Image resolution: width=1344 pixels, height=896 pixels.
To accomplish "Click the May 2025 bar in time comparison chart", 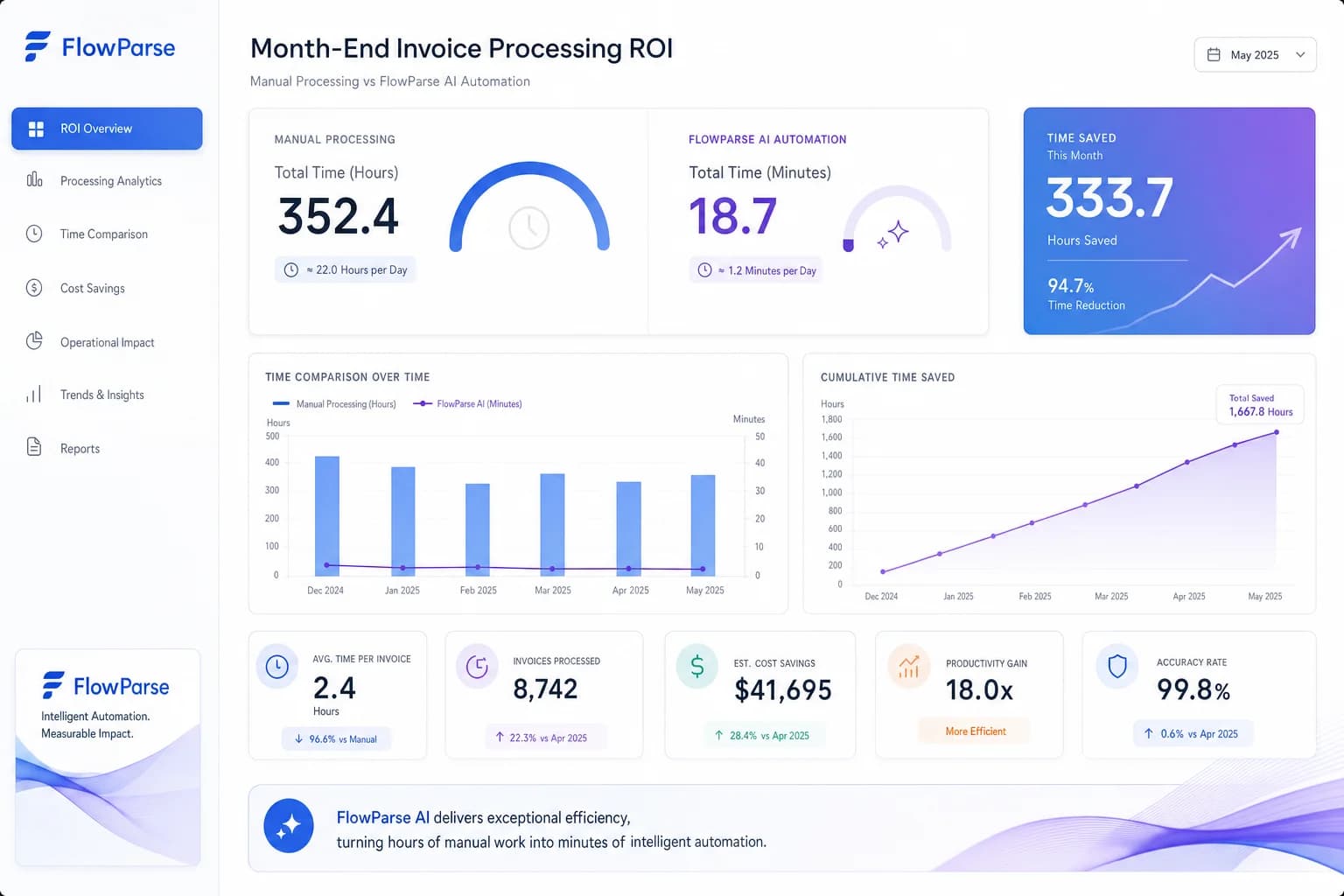I will (x=703, y=525).
